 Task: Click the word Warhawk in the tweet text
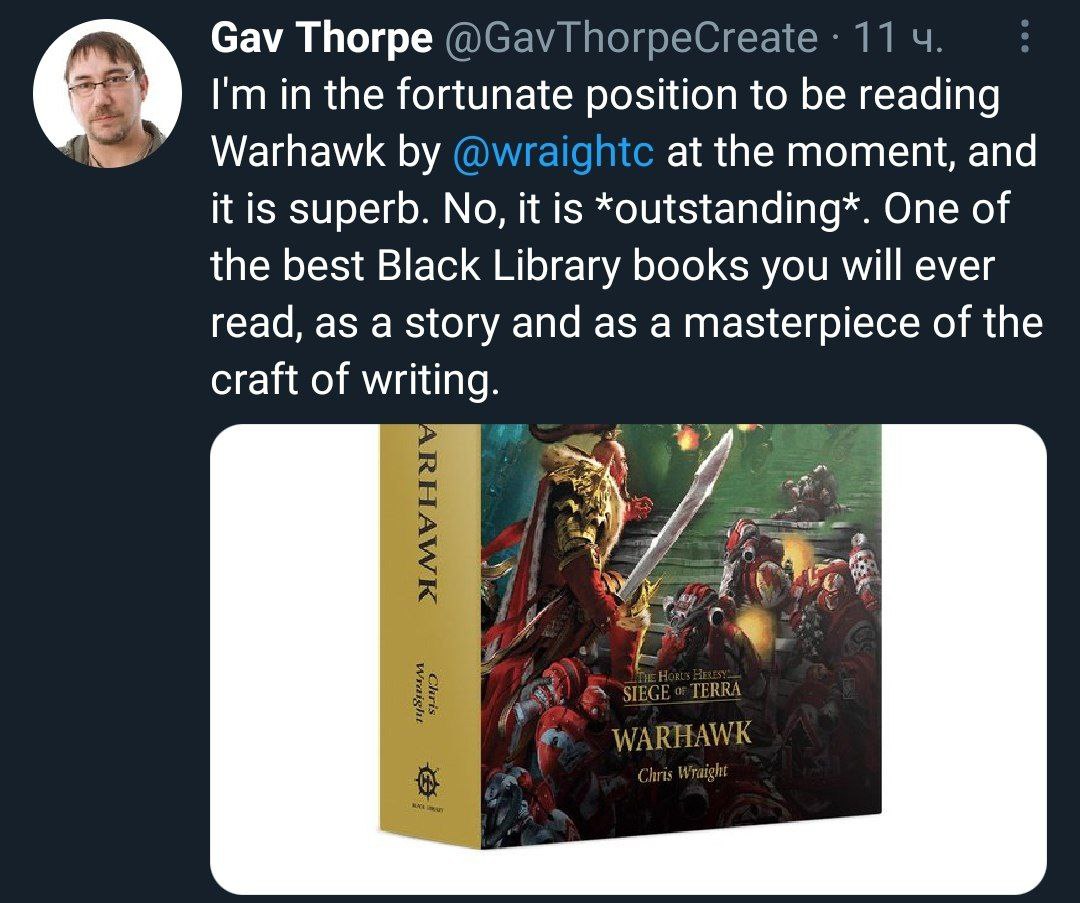tap(298, 152)
